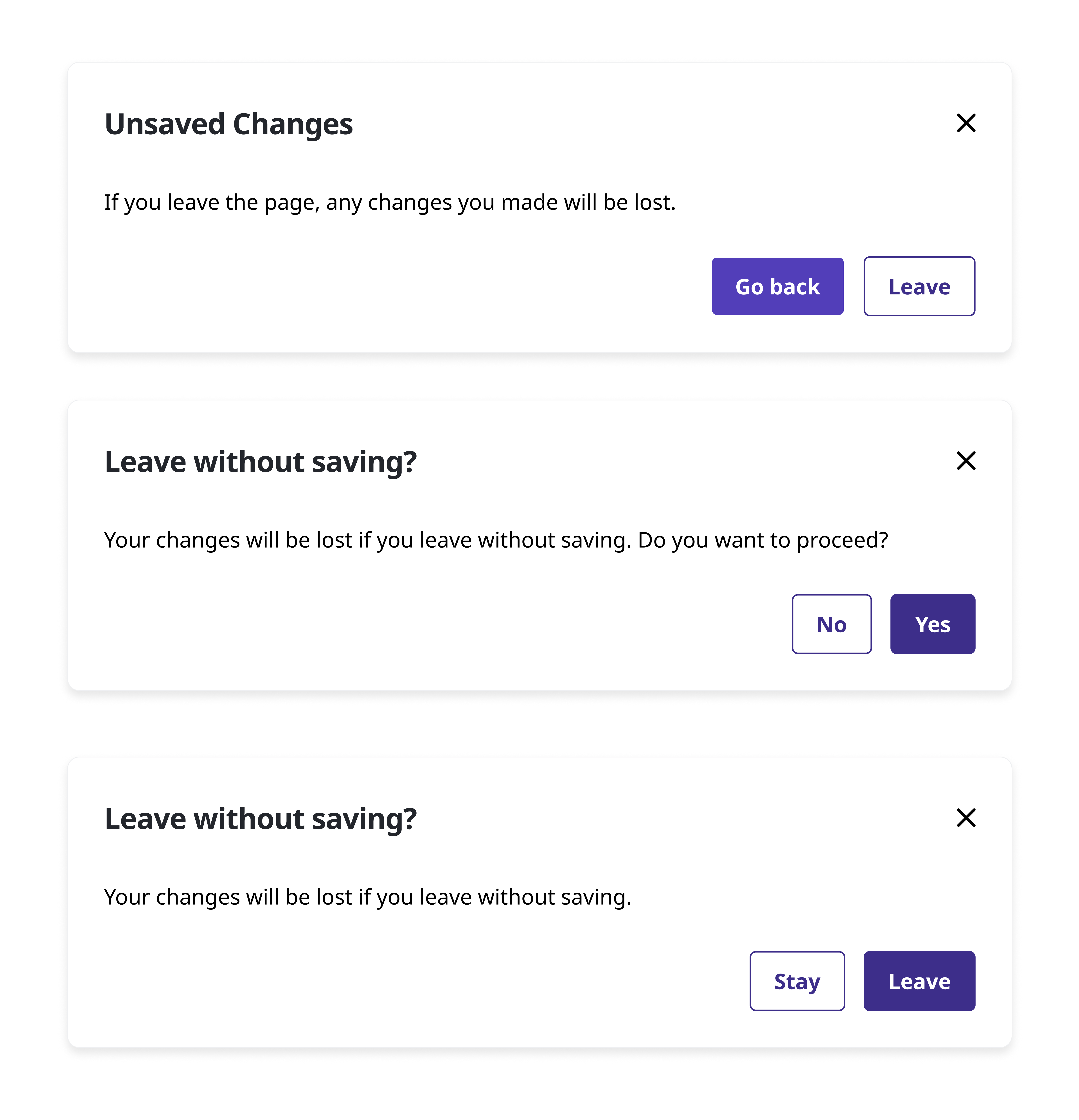Click the 'Do you want to proceed?' sentence
This screenshot has width=1079, height=1120.
pos(762,540)
